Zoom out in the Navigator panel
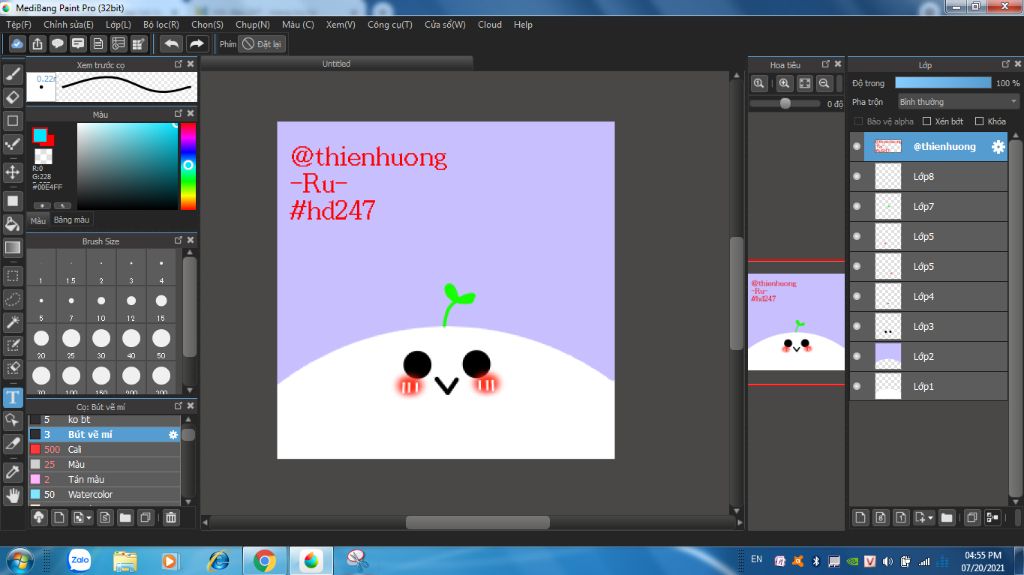 pyautogui.click(x=824, y=83)
